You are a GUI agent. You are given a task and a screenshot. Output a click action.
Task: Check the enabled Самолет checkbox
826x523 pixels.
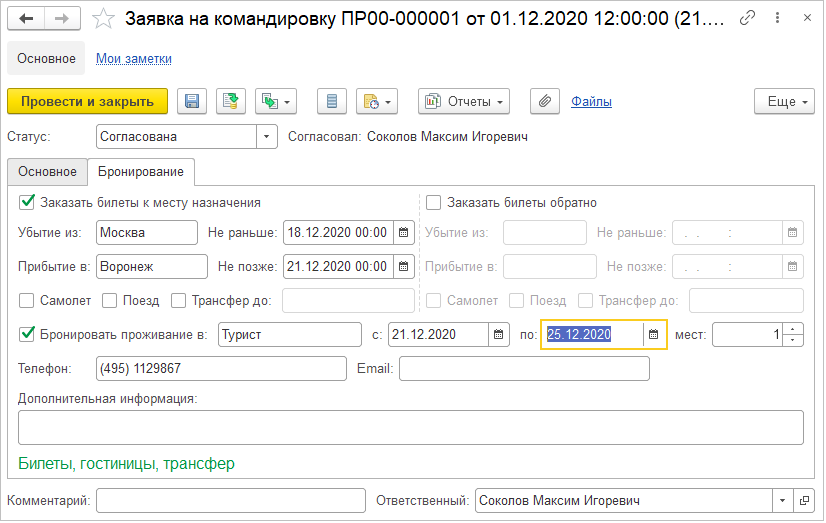pos(26,301)
